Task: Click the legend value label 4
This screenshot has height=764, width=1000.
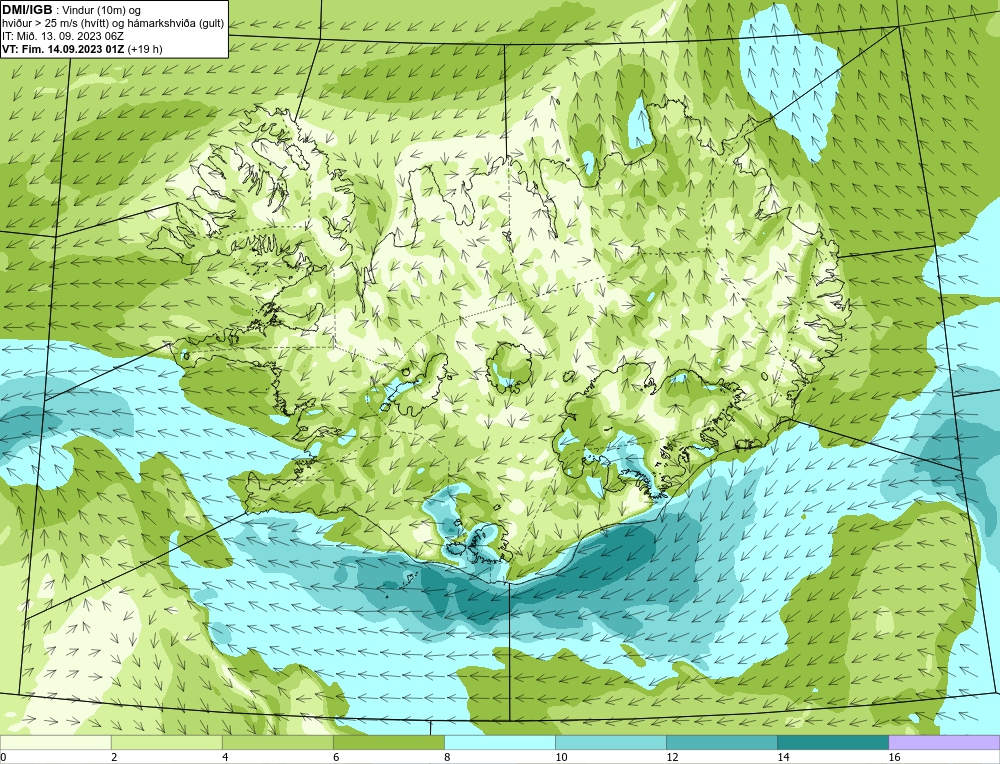Action: pos(225,757)
